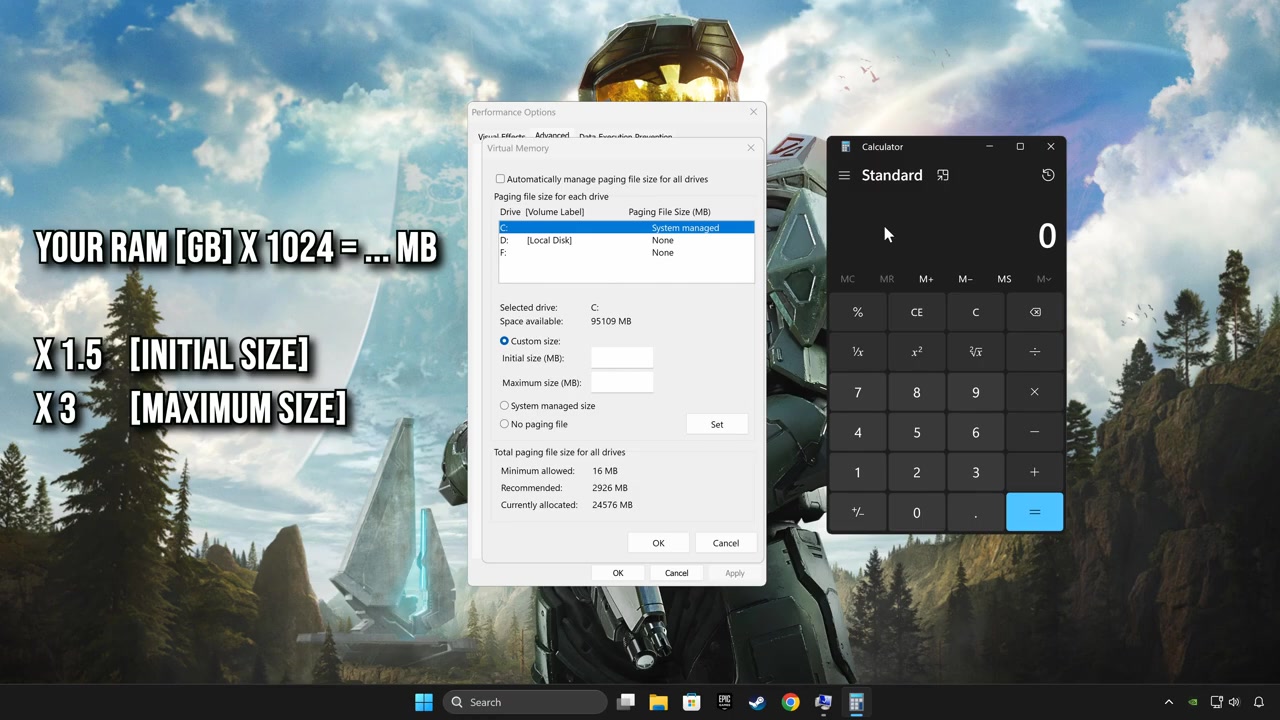The height and width of the screenshot is (720, 1280).
Task: Click number 7 on Calculator
Action: click(858, 392)
